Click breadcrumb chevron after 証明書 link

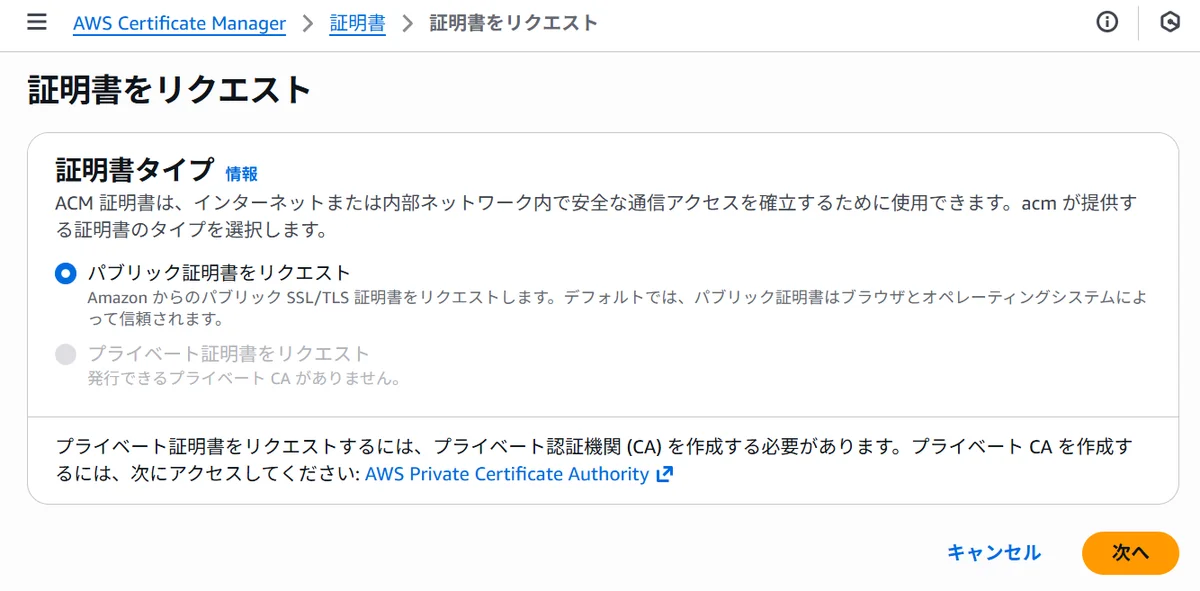point(407,23)
